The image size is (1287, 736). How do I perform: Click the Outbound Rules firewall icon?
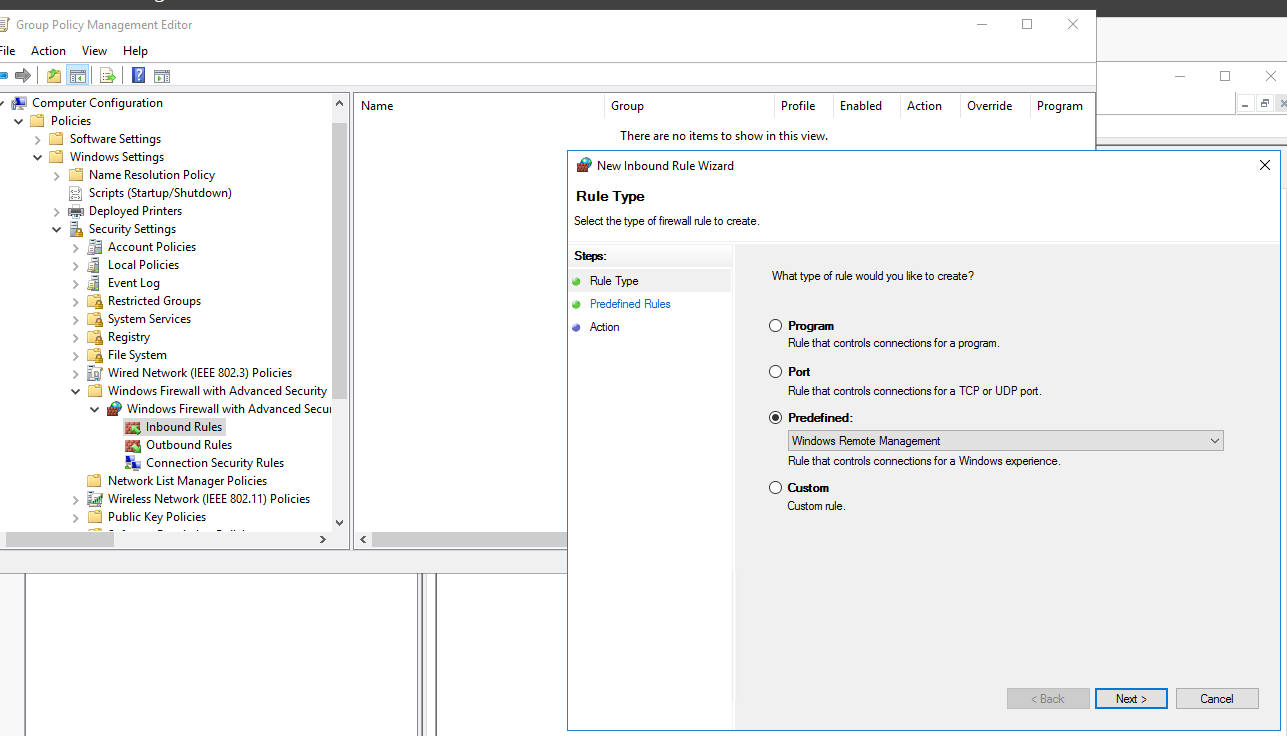click(133, 445)
